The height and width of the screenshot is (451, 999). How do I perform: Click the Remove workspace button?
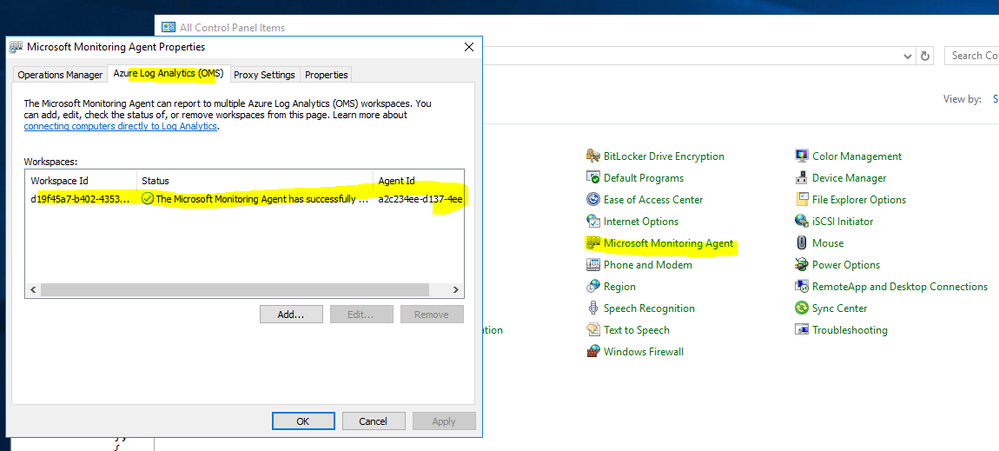[x=431, y=314]
